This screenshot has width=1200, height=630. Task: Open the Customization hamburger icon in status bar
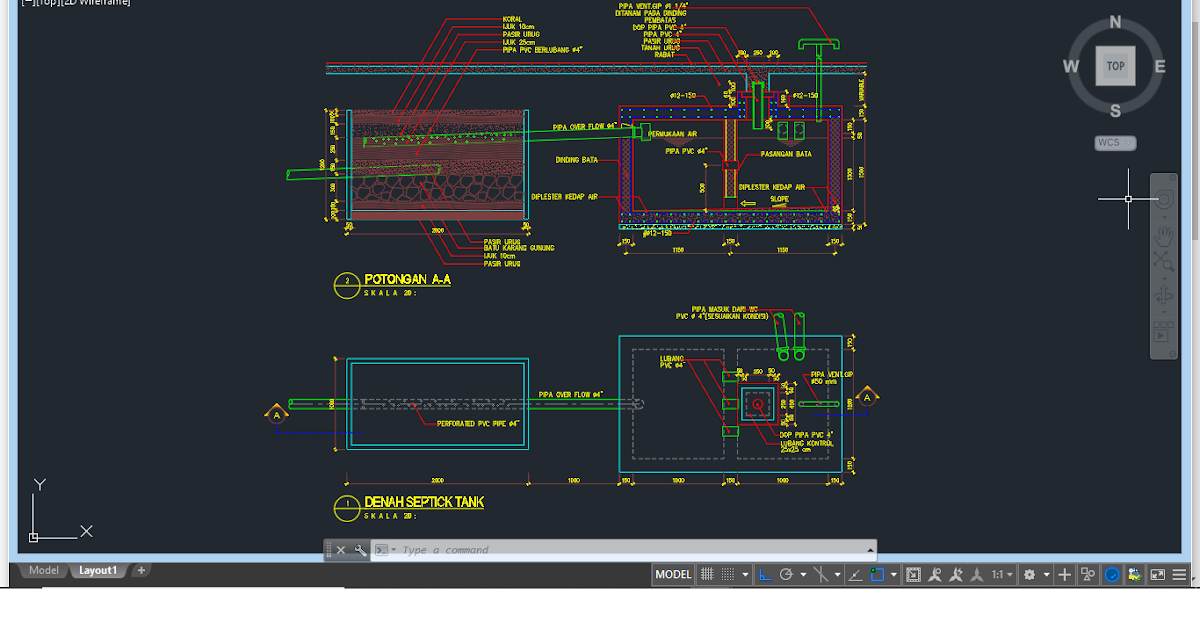pos(1177,574)
